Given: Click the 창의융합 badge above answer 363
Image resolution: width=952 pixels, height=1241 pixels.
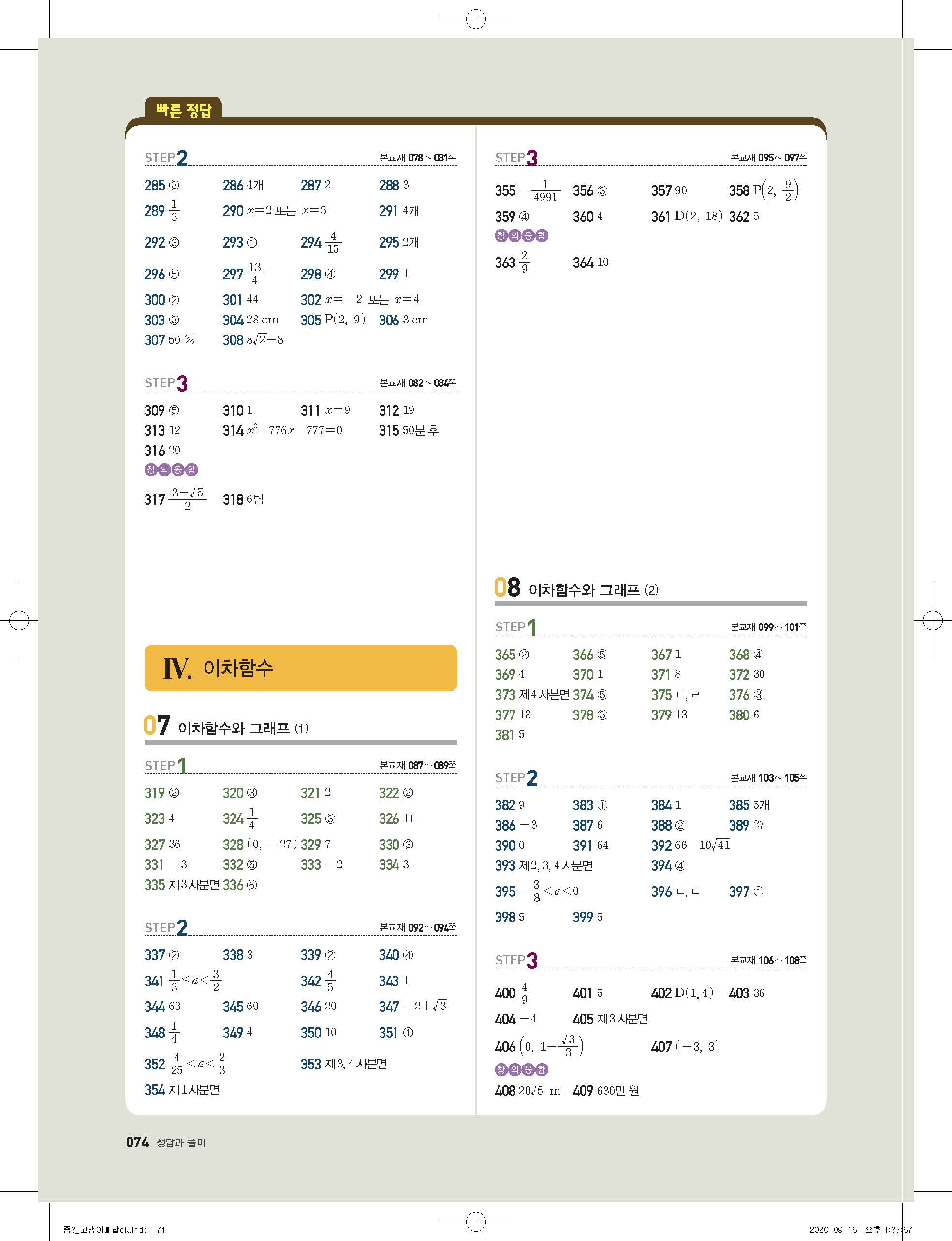Looking at the screenshot, I should (521, 236).
